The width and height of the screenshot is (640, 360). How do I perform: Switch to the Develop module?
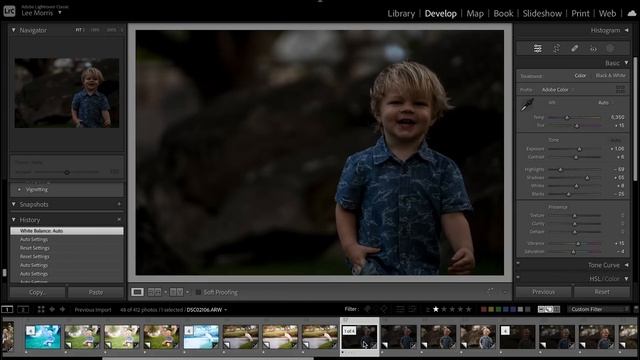click(440, 13)
